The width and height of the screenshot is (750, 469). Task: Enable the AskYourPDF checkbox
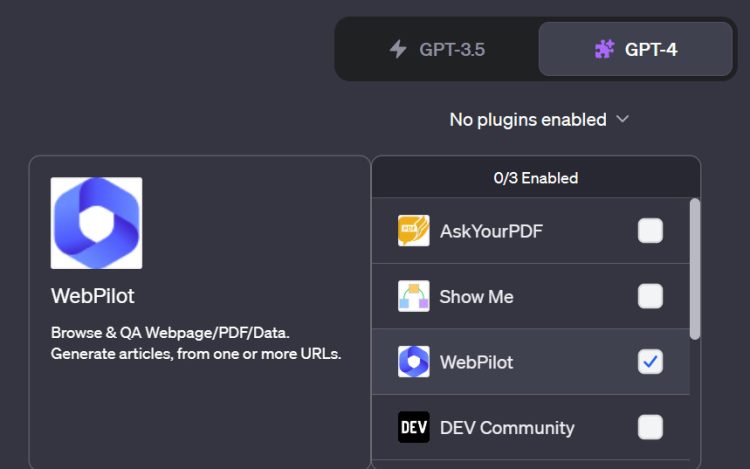click(650, 231)
